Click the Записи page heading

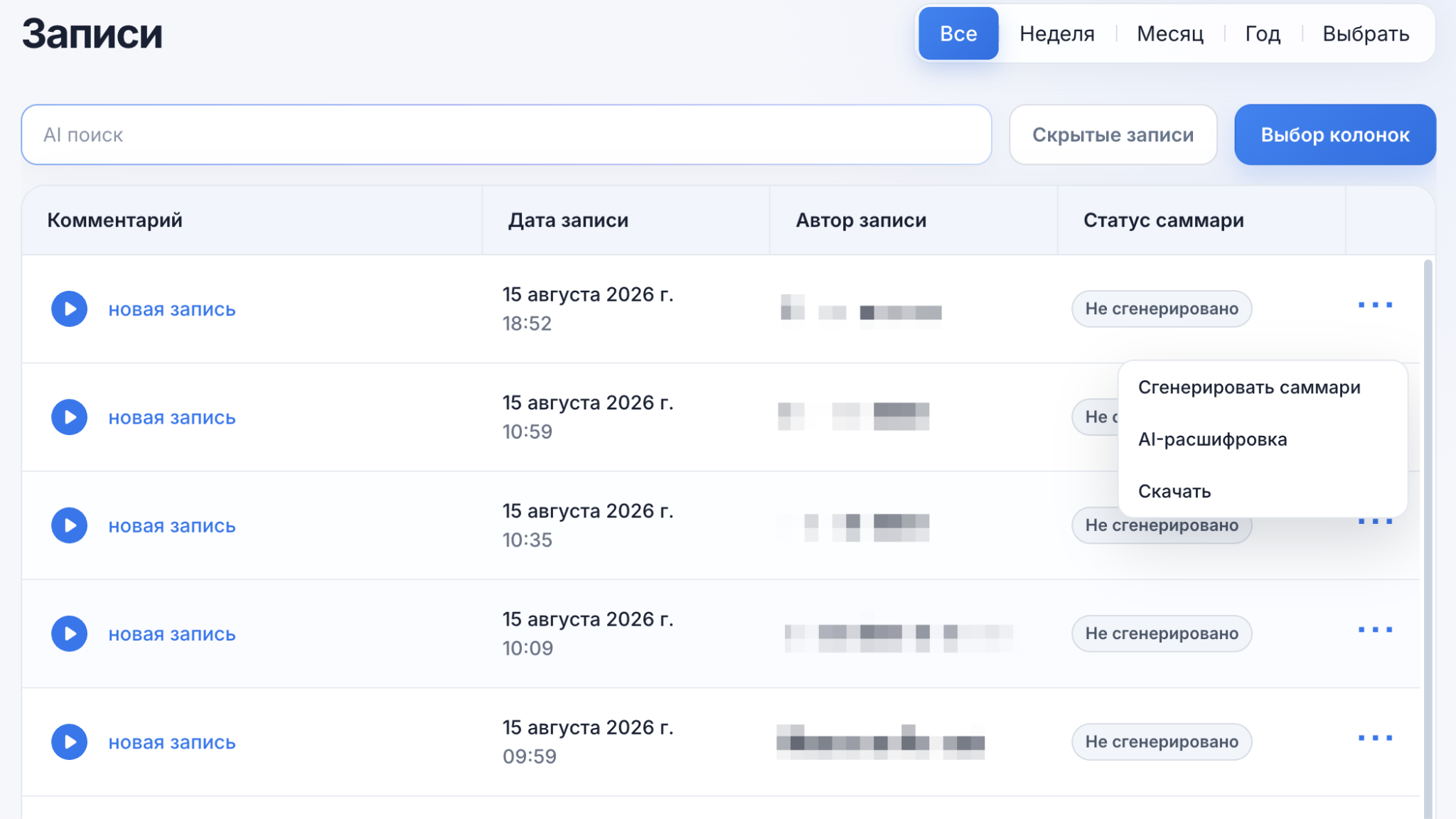(92, 34)
